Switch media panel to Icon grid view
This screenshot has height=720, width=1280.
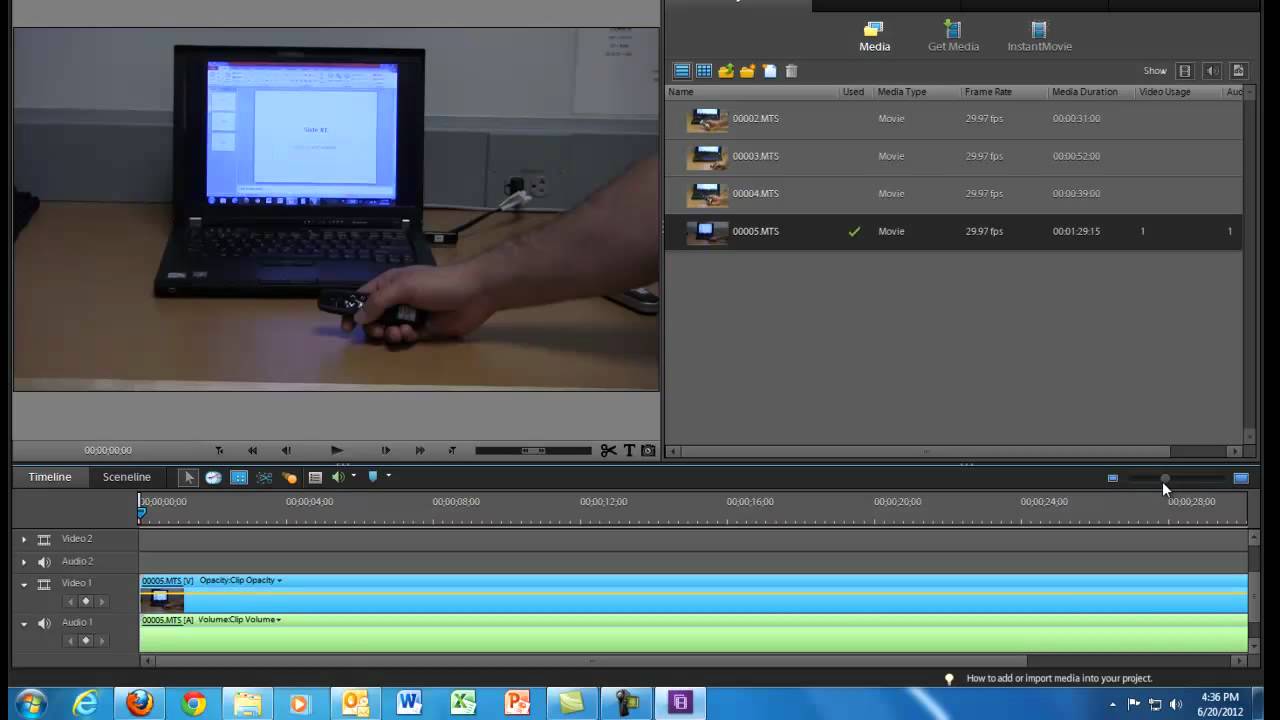point(704,71)
